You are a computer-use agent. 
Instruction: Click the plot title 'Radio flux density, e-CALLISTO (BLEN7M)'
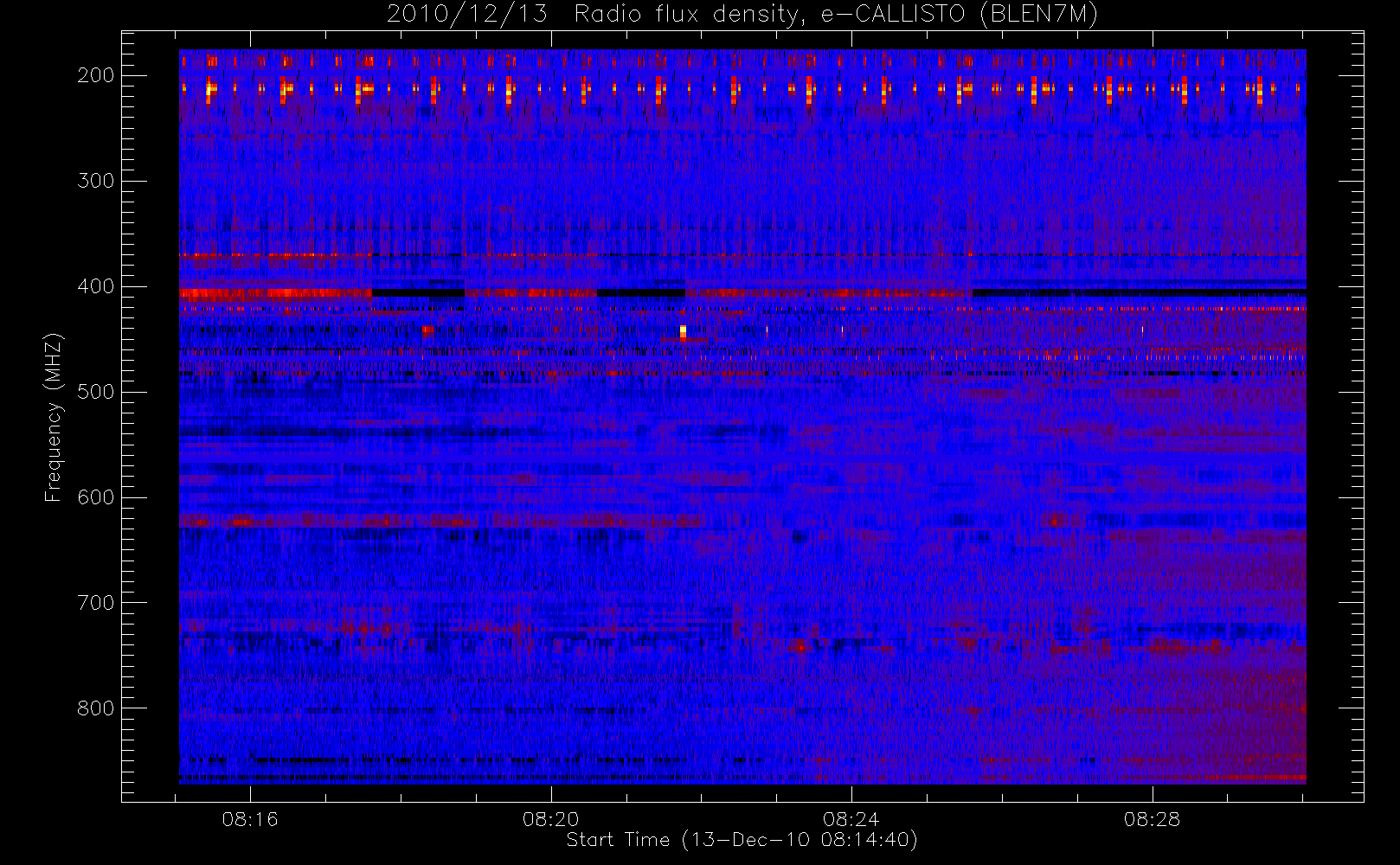(836, 15)
